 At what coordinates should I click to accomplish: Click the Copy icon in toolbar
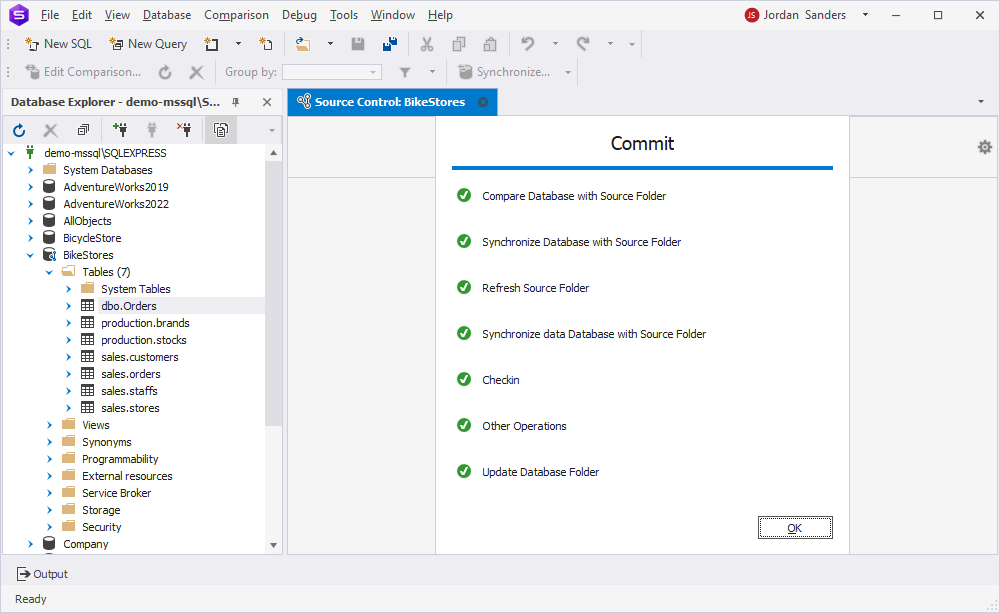(x=459, y=44)
